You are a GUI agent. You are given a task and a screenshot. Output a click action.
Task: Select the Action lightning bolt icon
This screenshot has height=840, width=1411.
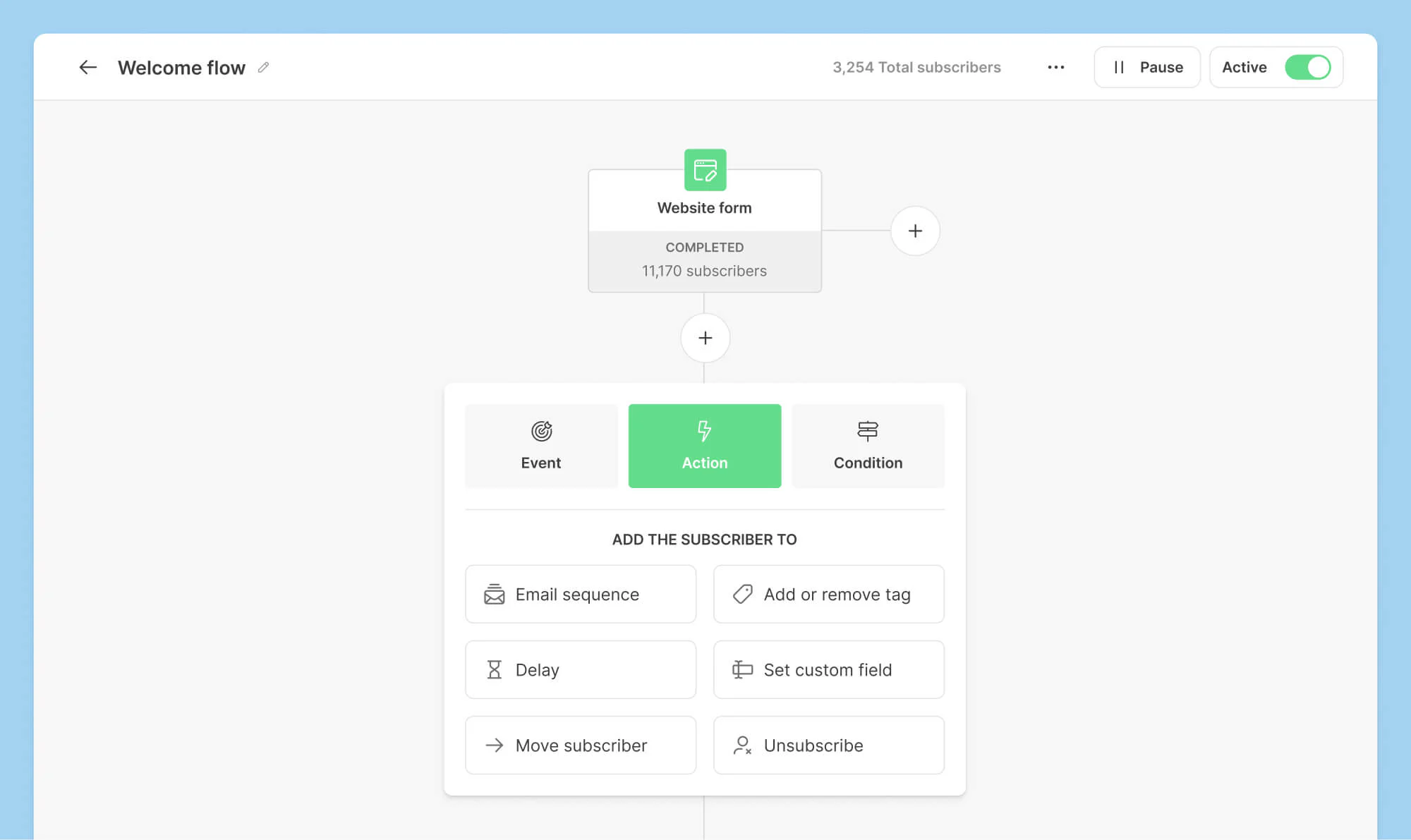coord(704,429)
